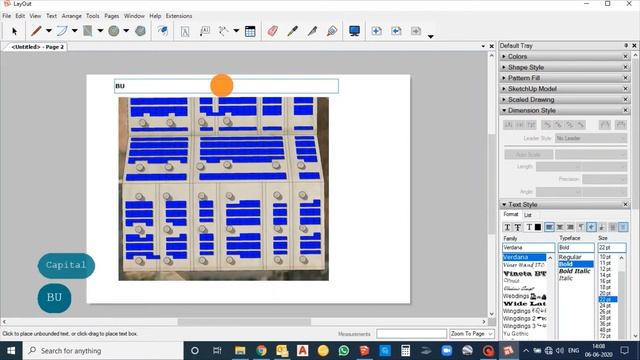
Task: Open dropdown next to Arc tool
Action: (x=75, y=31)
